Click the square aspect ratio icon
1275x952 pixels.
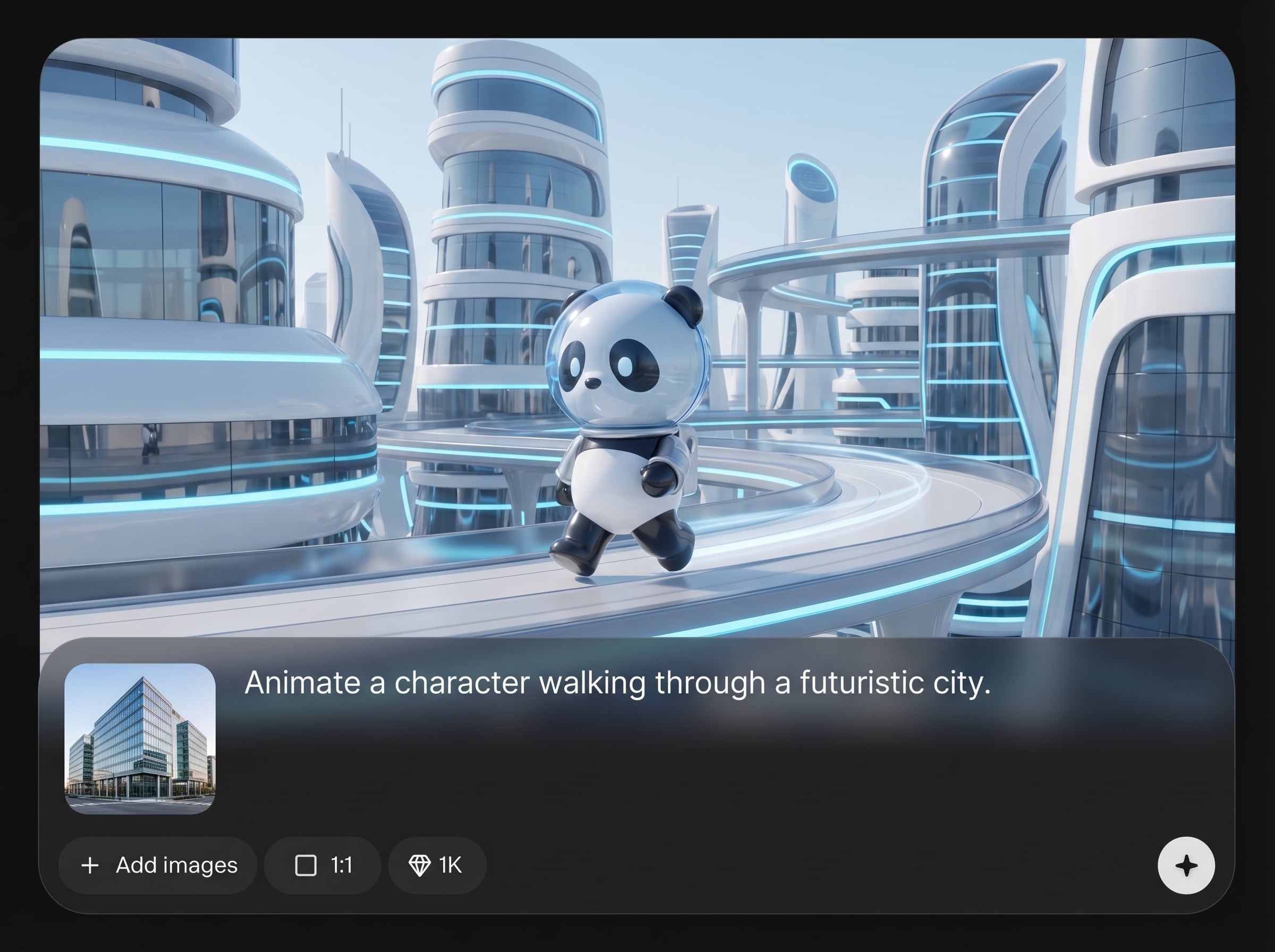point(305,865)
